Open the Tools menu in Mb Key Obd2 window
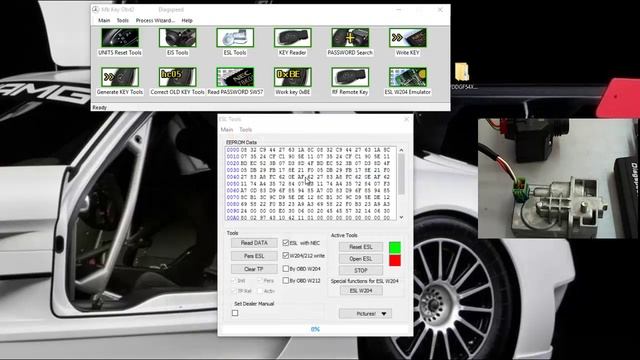The width and height of the screenshot is (640, 360). [122, 20]
